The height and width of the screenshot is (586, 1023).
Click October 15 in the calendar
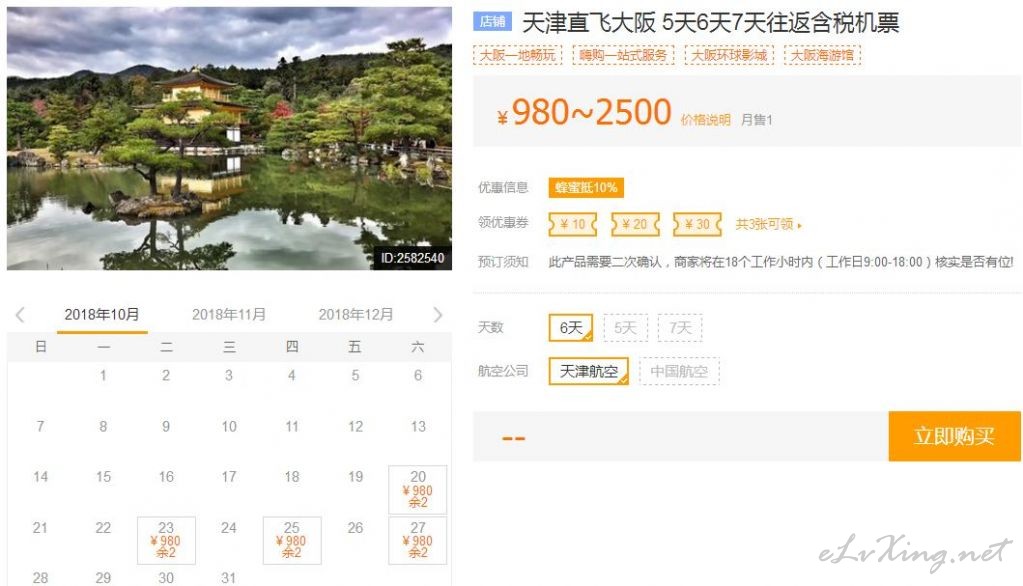[103, 477]
